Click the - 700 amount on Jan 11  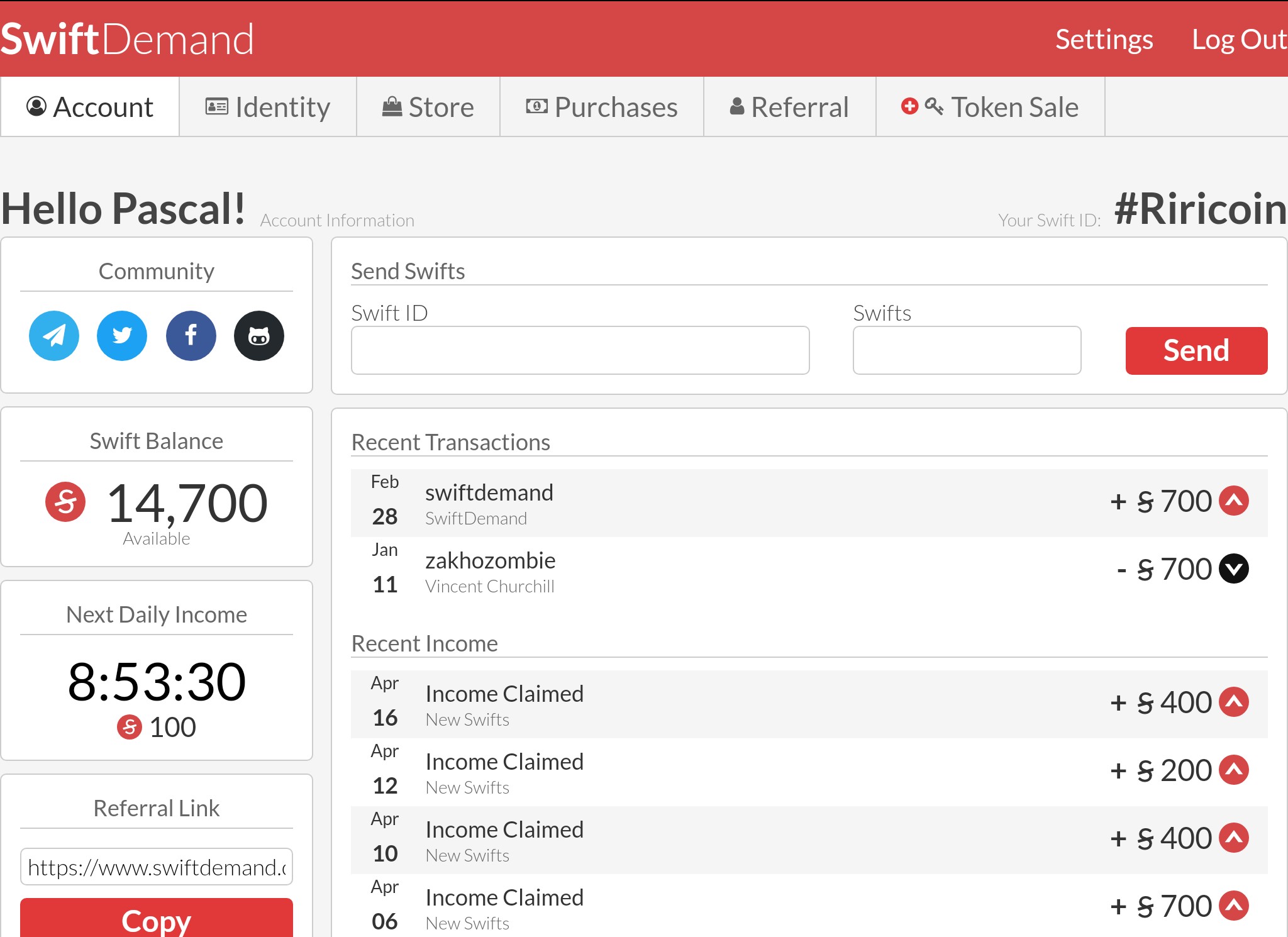pyautogui.click(x=1164, y=569)
